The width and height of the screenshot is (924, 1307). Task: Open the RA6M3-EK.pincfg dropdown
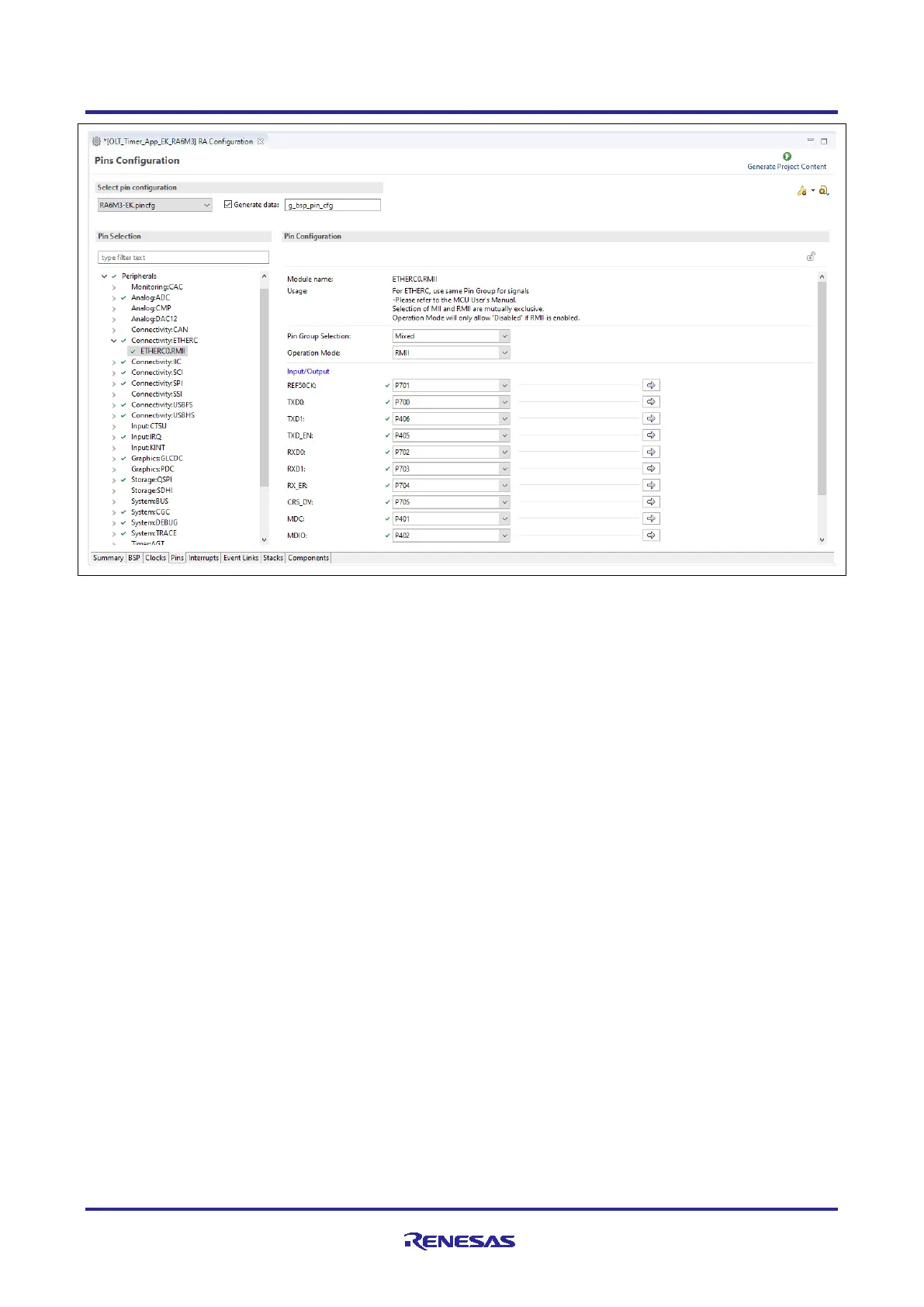155,205
